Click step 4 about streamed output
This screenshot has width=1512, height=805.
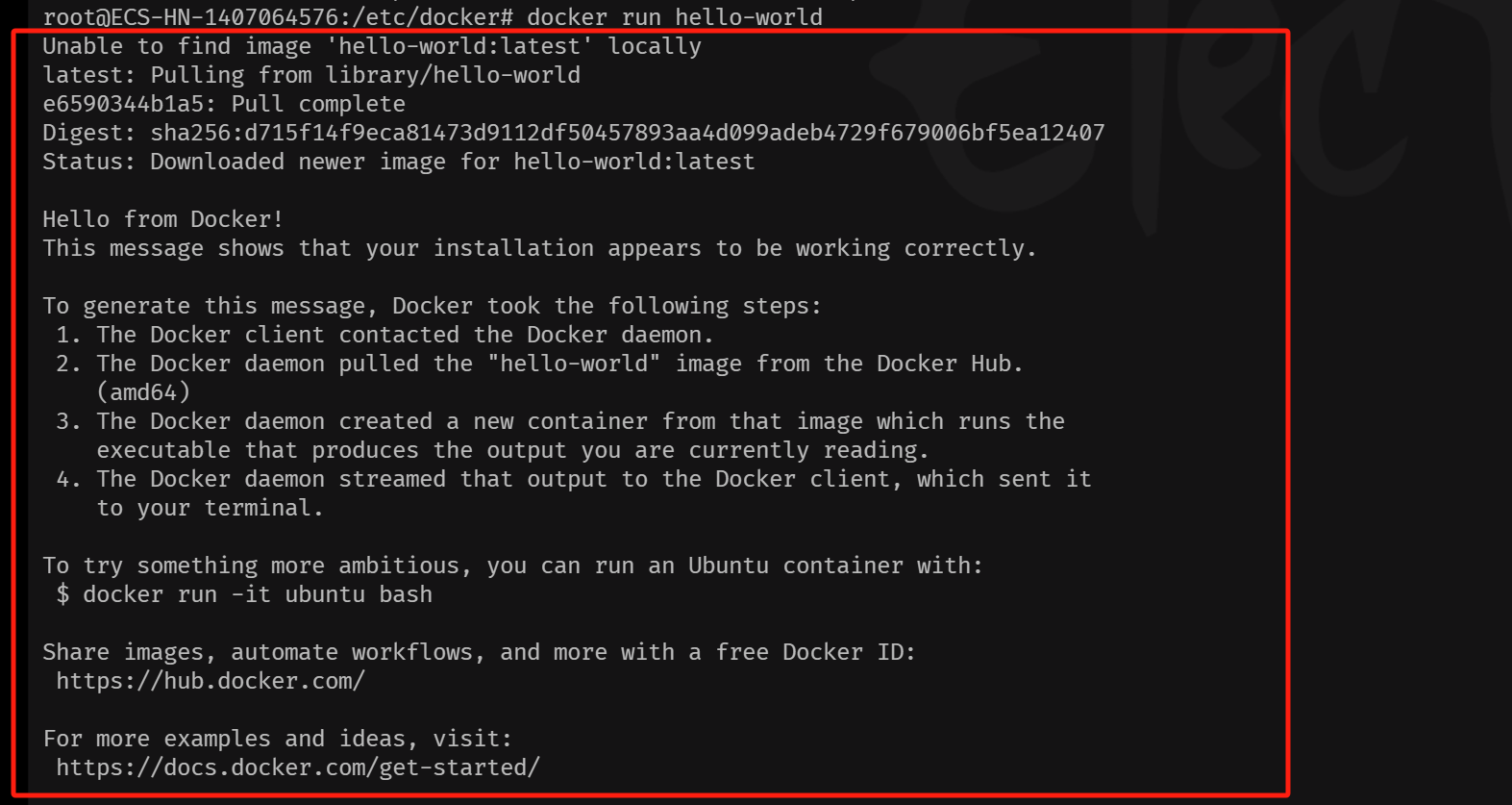[574, 493]
